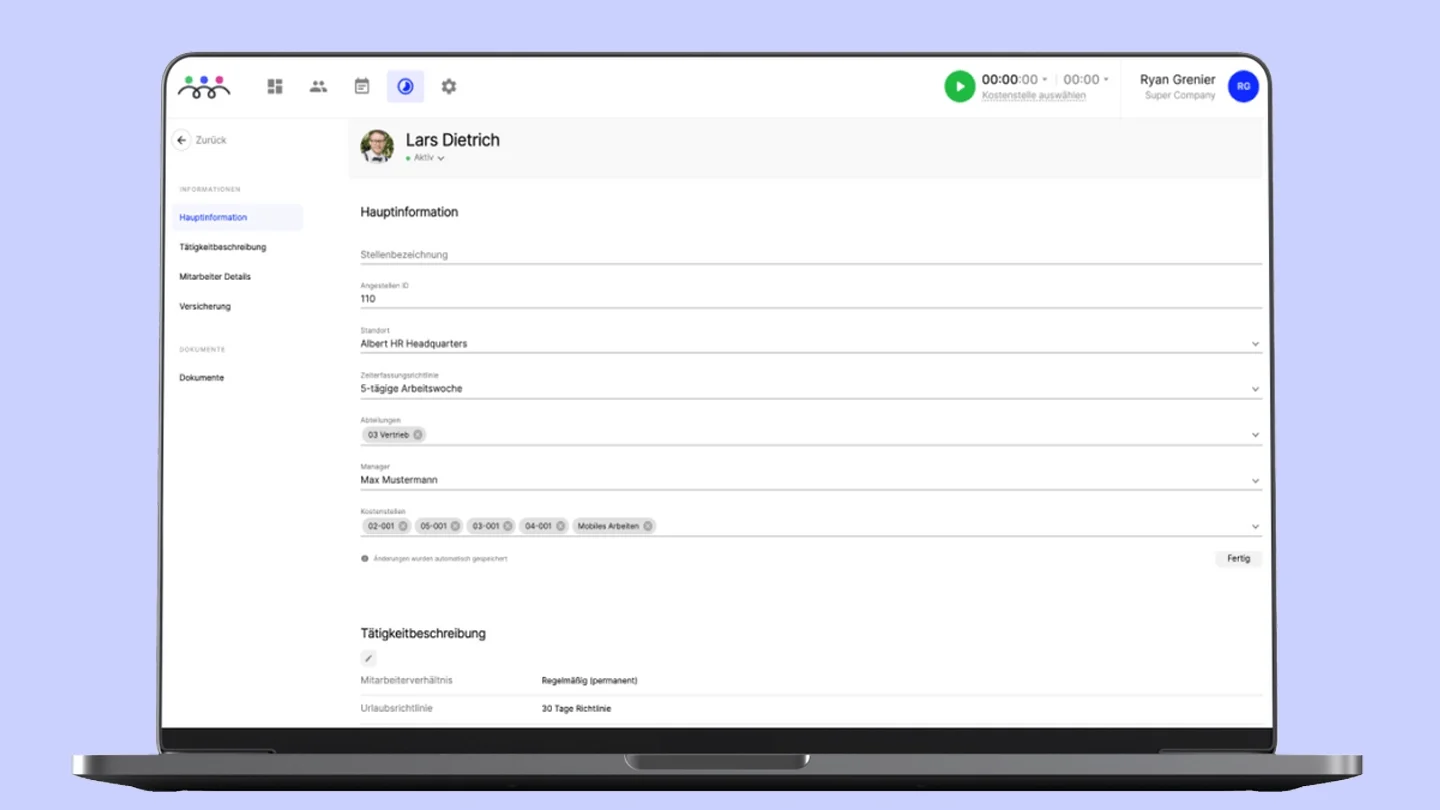Click the Albert HR Headquarters value
1440x810 pixels.
pos(414,344)
